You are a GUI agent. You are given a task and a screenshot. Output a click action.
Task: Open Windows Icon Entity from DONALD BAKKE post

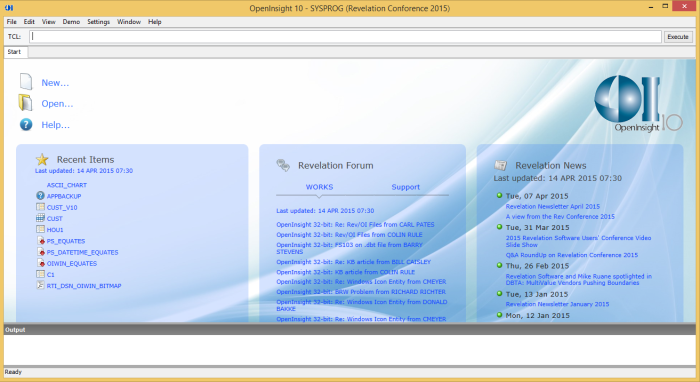[362, 305]
